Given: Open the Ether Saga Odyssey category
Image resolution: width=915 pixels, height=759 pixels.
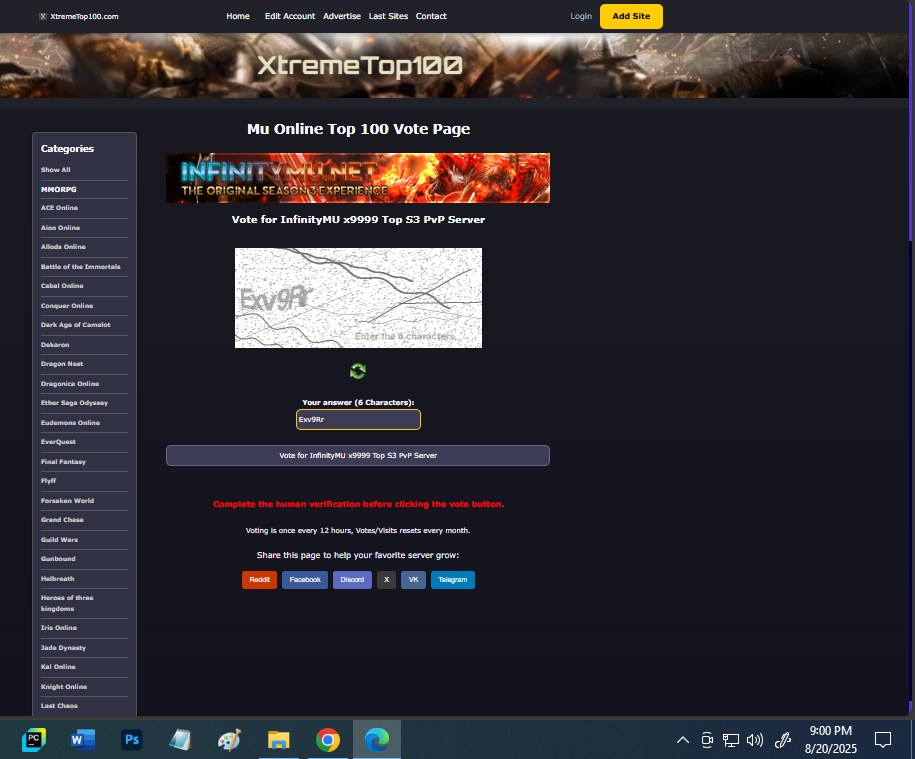Looking at the screenshot, I should 74,403.
